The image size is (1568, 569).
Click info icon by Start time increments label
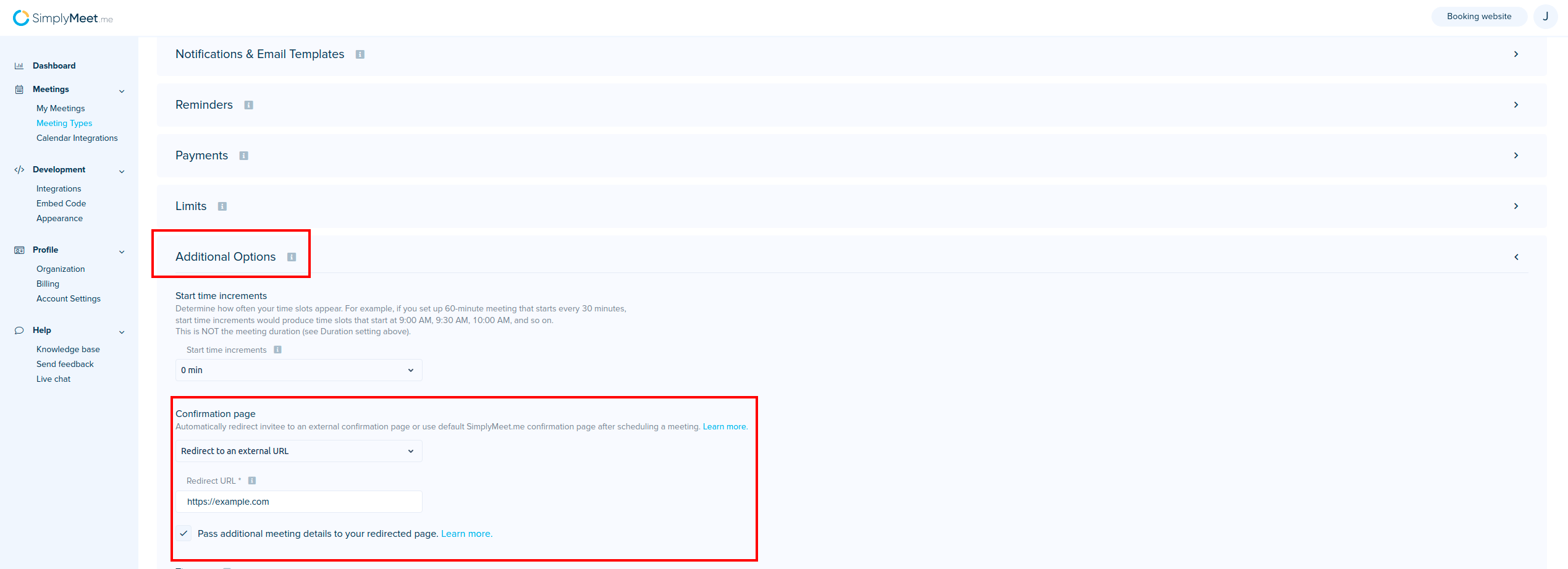[x=277, y=350]
